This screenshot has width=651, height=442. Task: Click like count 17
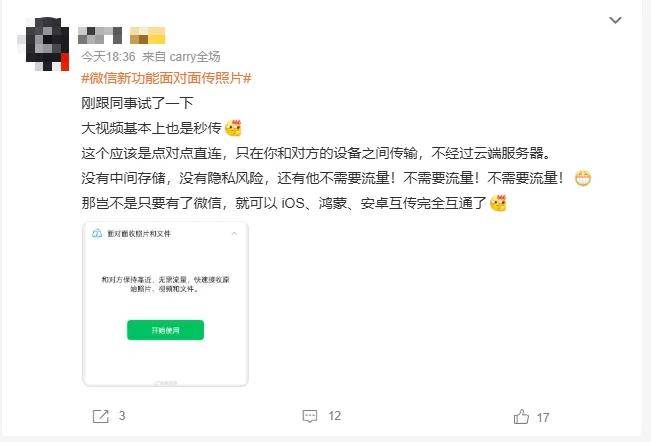[543, 417]
